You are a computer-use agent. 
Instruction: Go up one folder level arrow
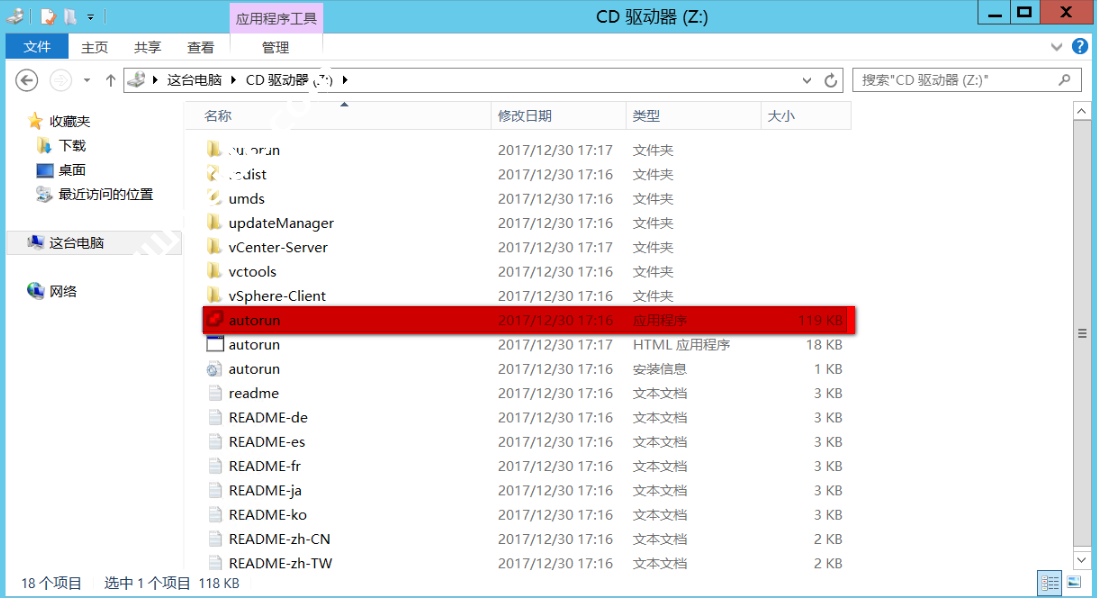pos(111,80)
